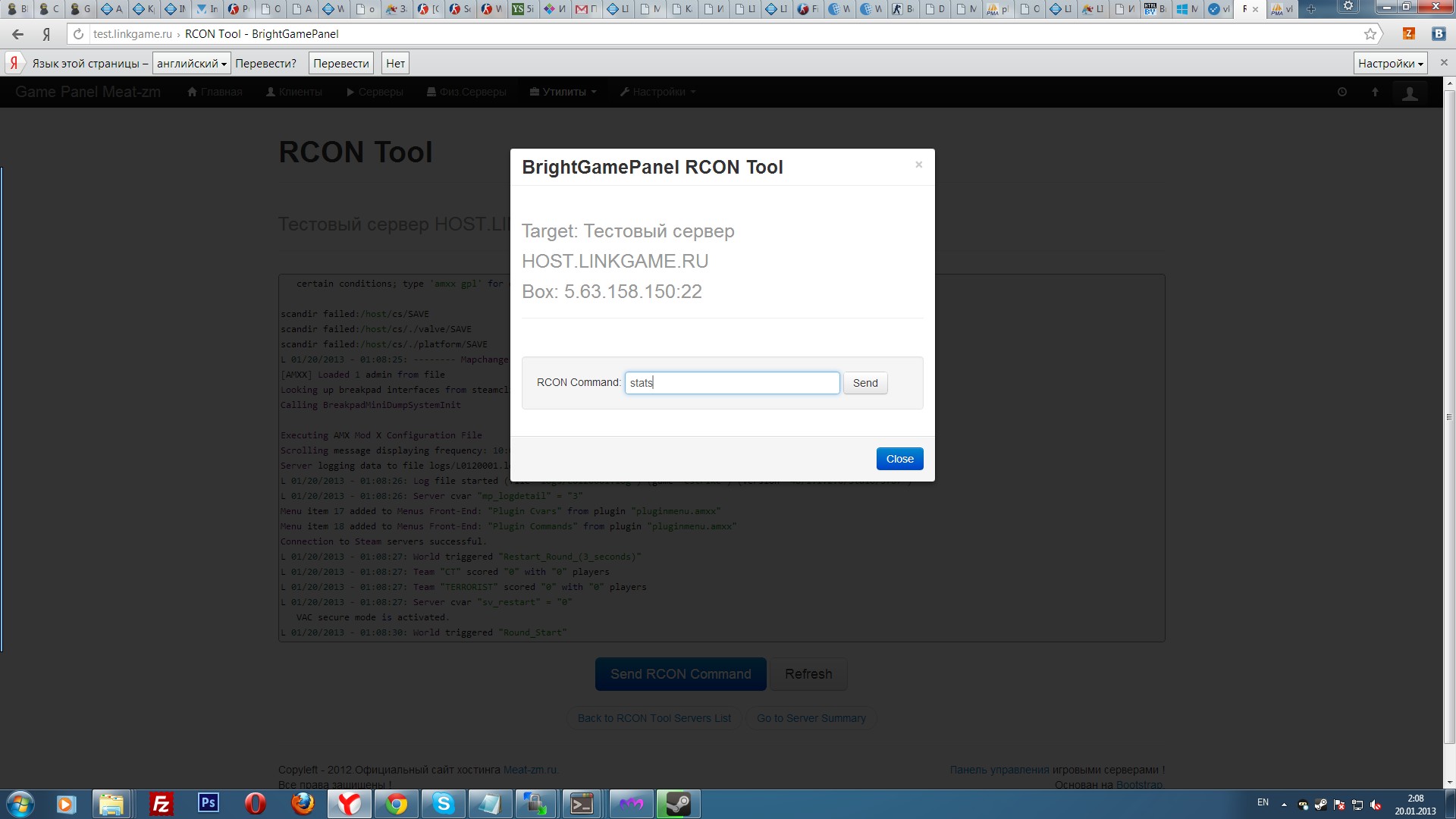Click the 'Box: 5.63.158.150:22' text

[x=612, y=292]
